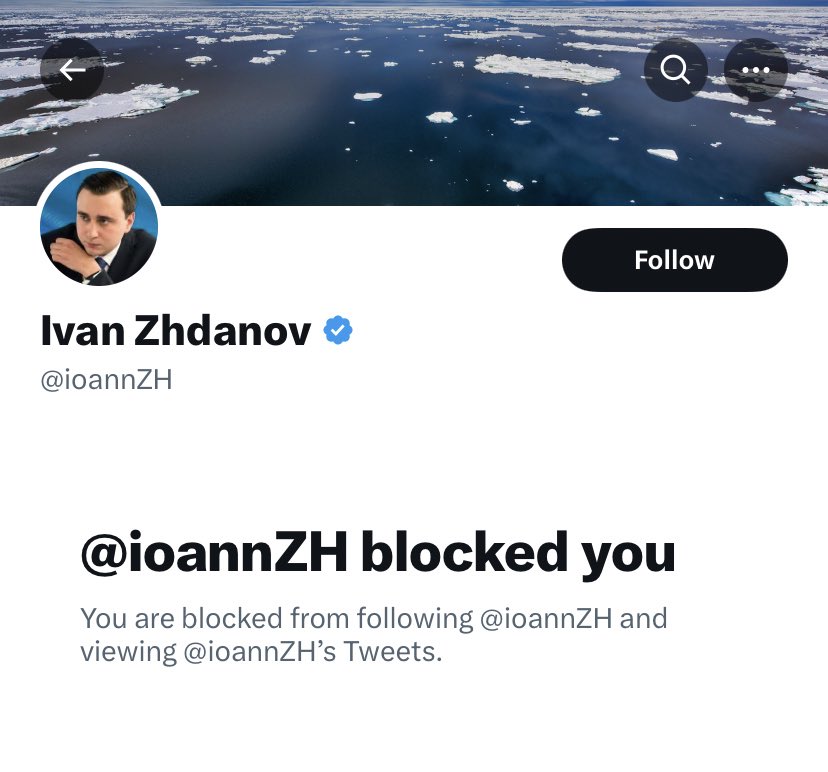828x772 pixels.
Task: Click the '@ioannZH blocked you' heading
Action: pyautogui.click(x=378, y=553)
